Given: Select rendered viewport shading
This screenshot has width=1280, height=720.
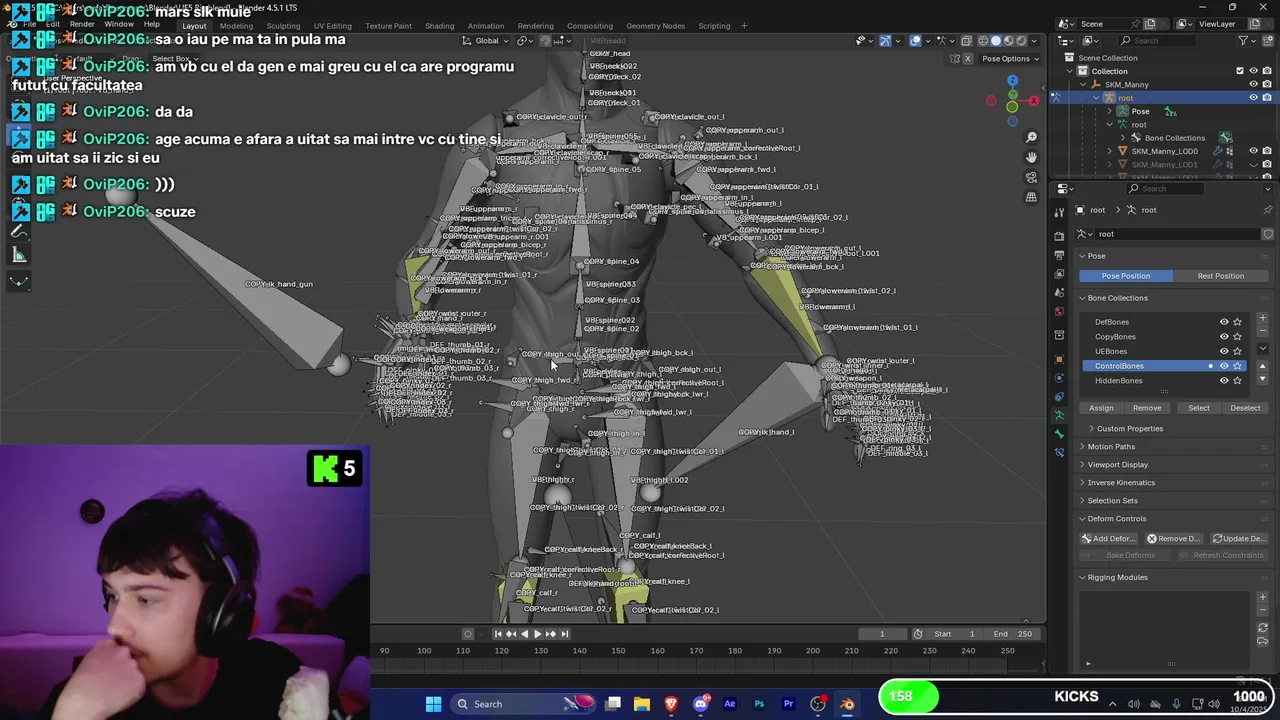Looking at the screenshot, I should click(x=1021, y=41).
